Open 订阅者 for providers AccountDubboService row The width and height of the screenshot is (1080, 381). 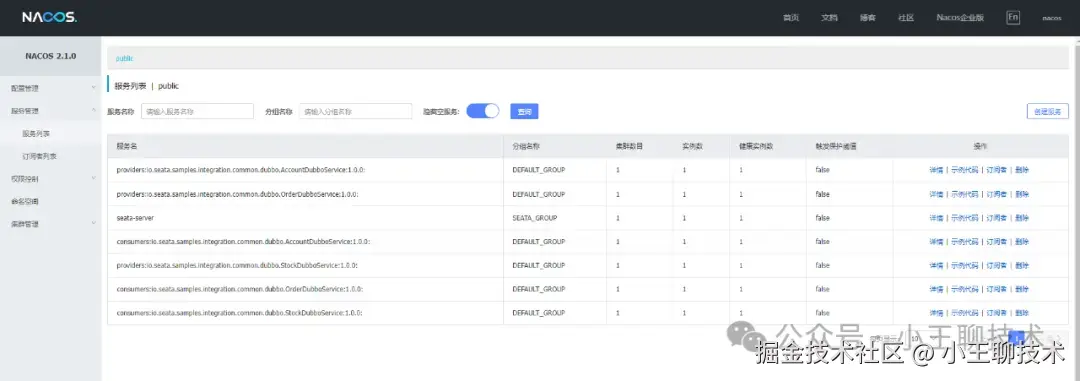click(996, 170)
